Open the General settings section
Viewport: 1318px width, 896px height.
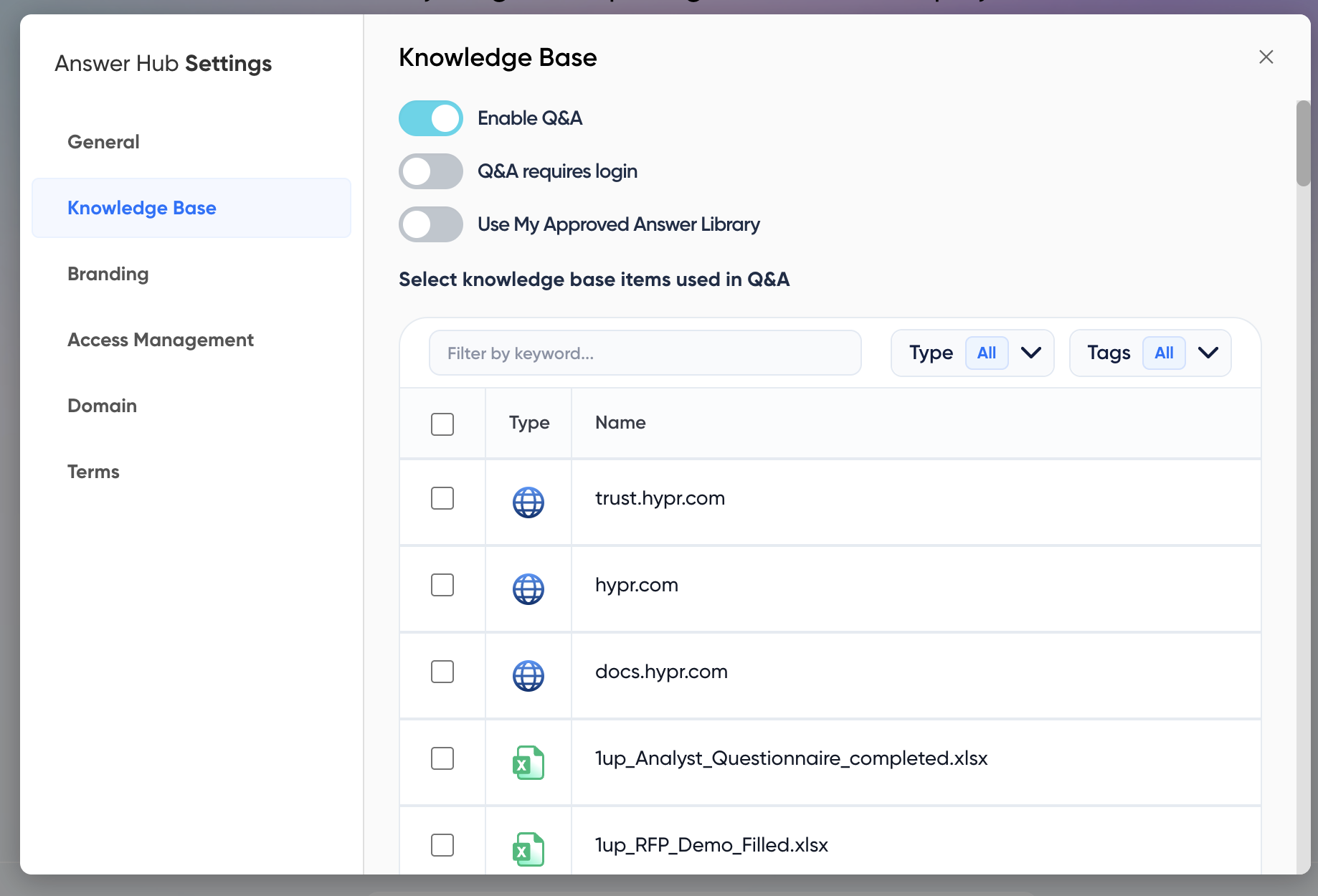103,142
